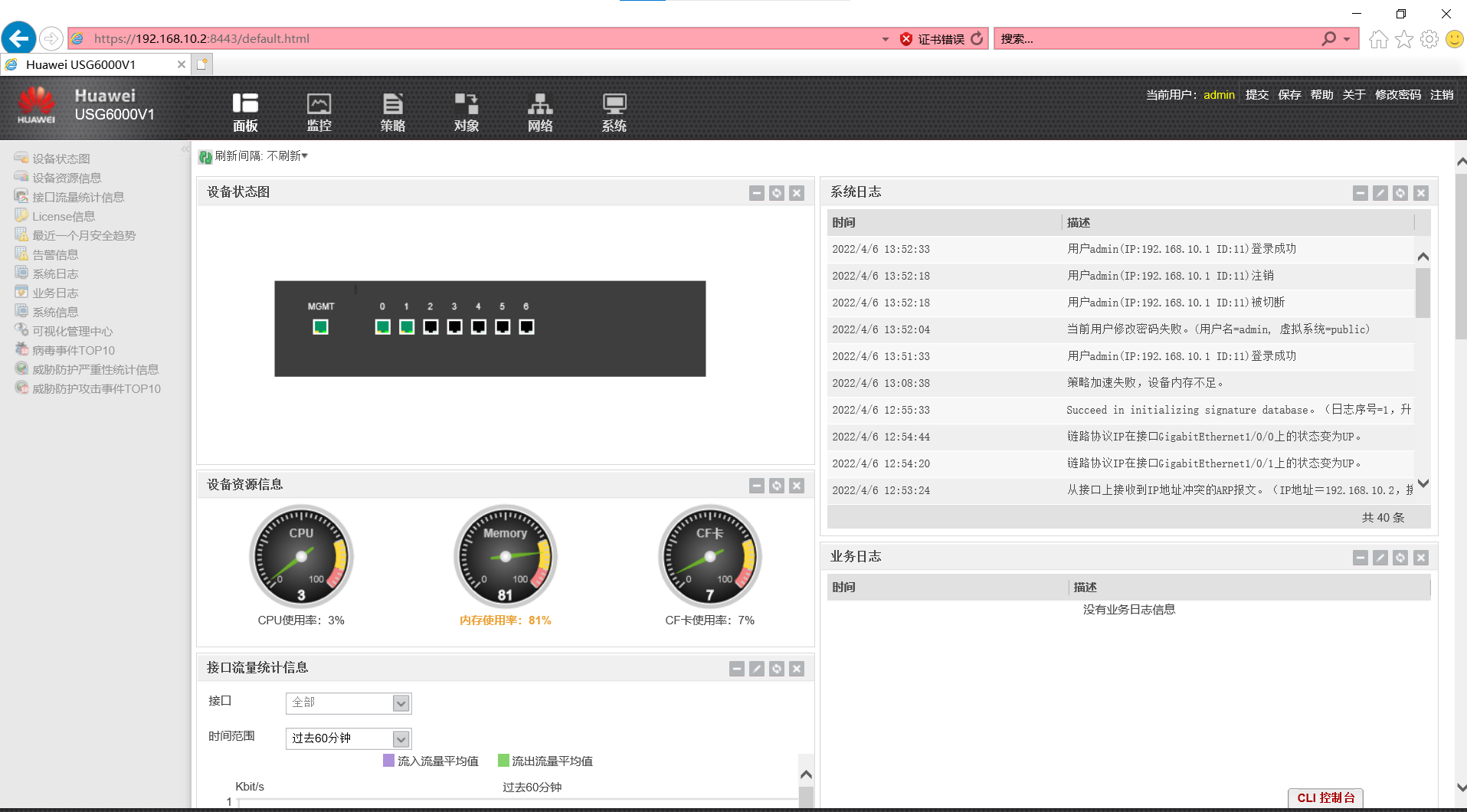This screenshot has height=812, width=1467.
Task: Collapse the left sidebar panel
Action: (x=185, y=149)
